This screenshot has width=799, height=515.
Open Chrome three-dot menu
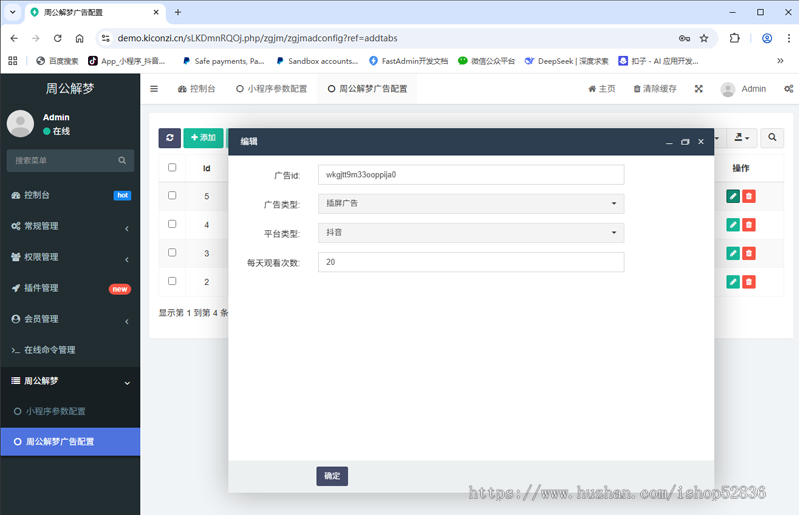788,38
